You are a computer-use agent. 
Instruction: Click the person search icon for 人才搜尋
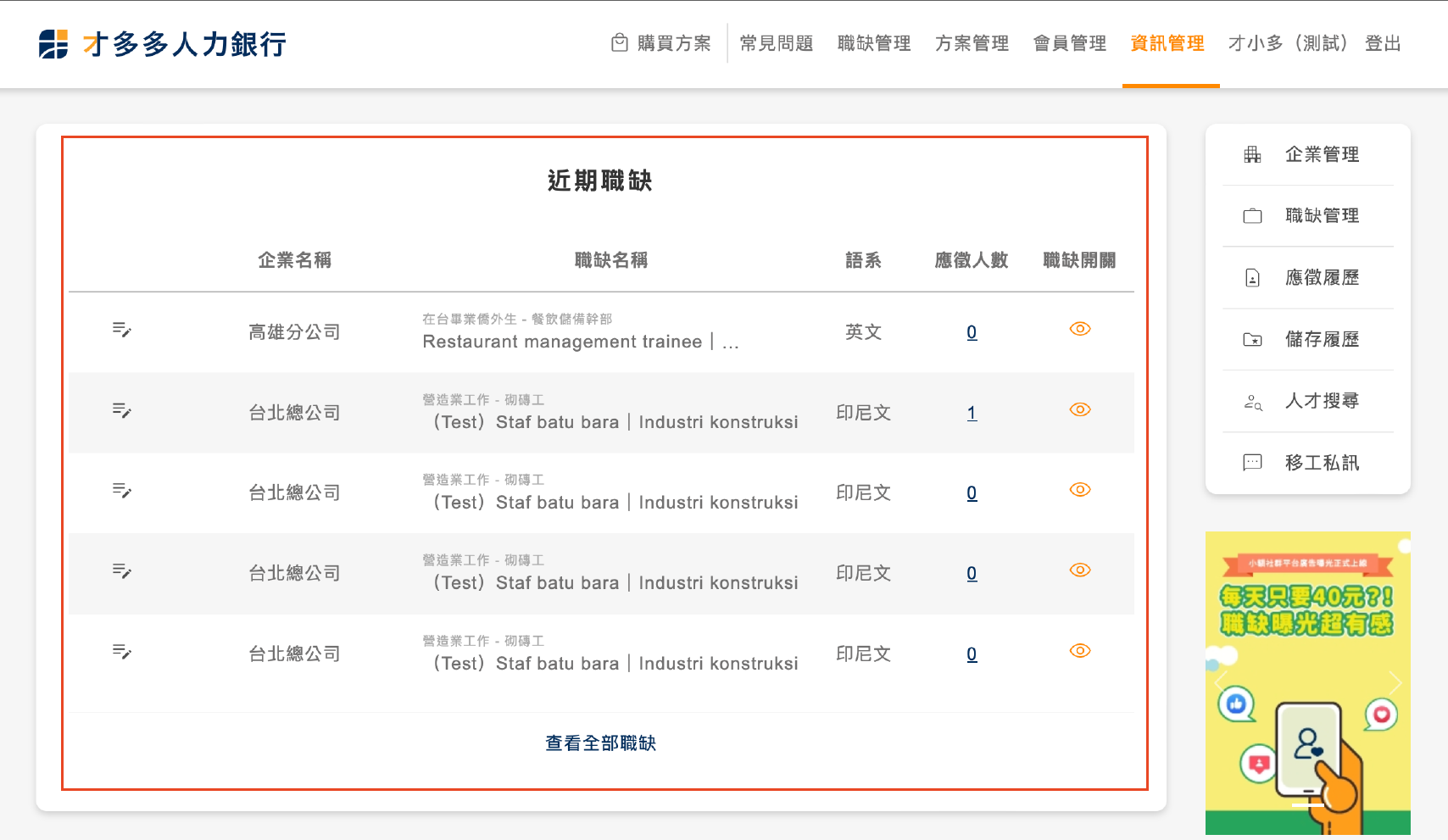pyautogui.click(x=1252, y=402)
